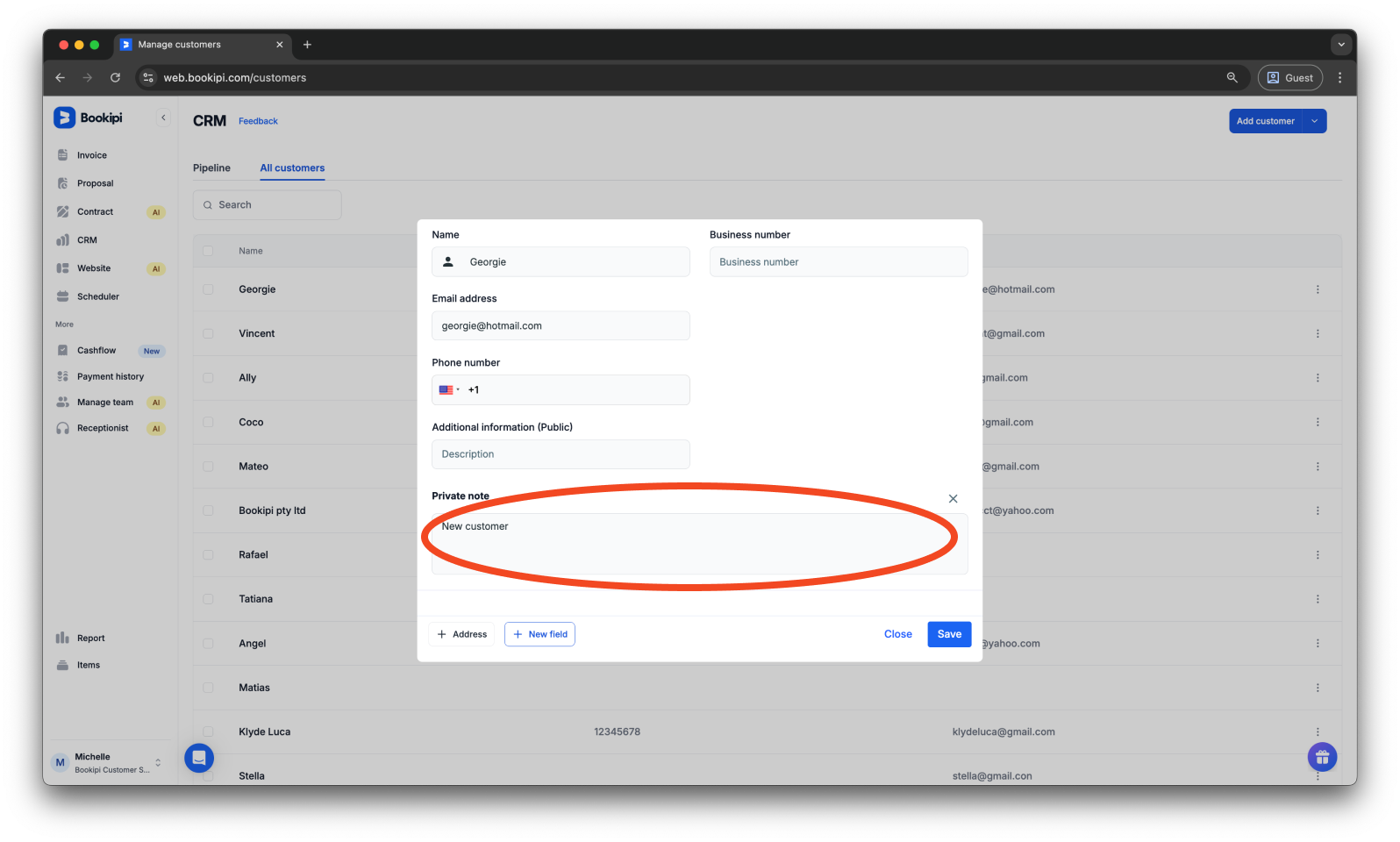Check the Vincent row checkbox
Image resolution: width=1400 pixels, height=842 pixels.
208,333
